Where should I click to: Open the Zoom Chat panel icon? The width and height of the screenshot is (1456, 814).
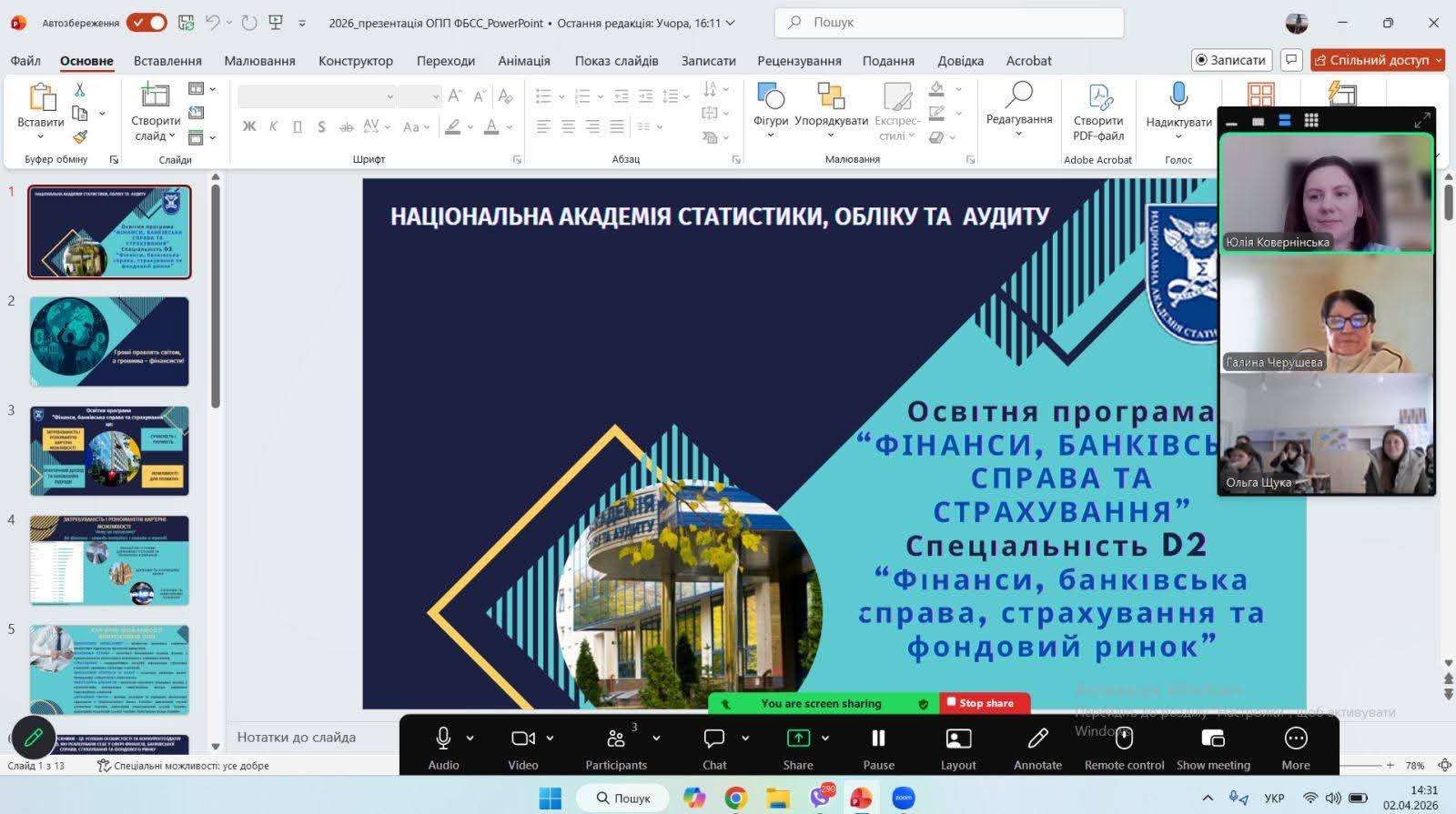point(714,739)
